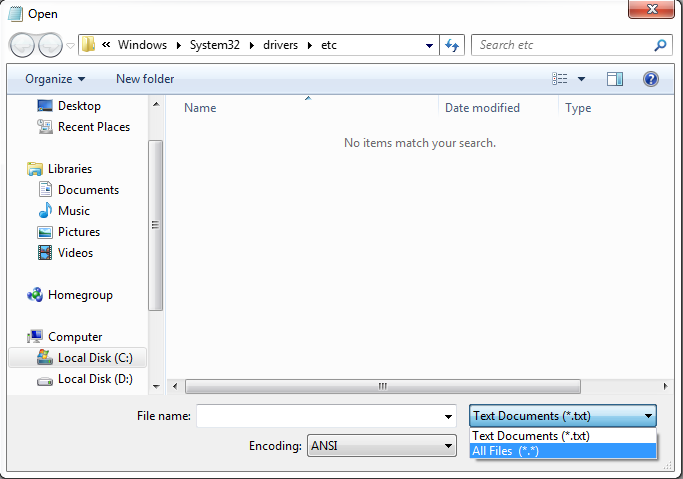This screenshot has height=479, width=683.
Task: Open address bar history dropdown arrow
Action: (429, 45)
